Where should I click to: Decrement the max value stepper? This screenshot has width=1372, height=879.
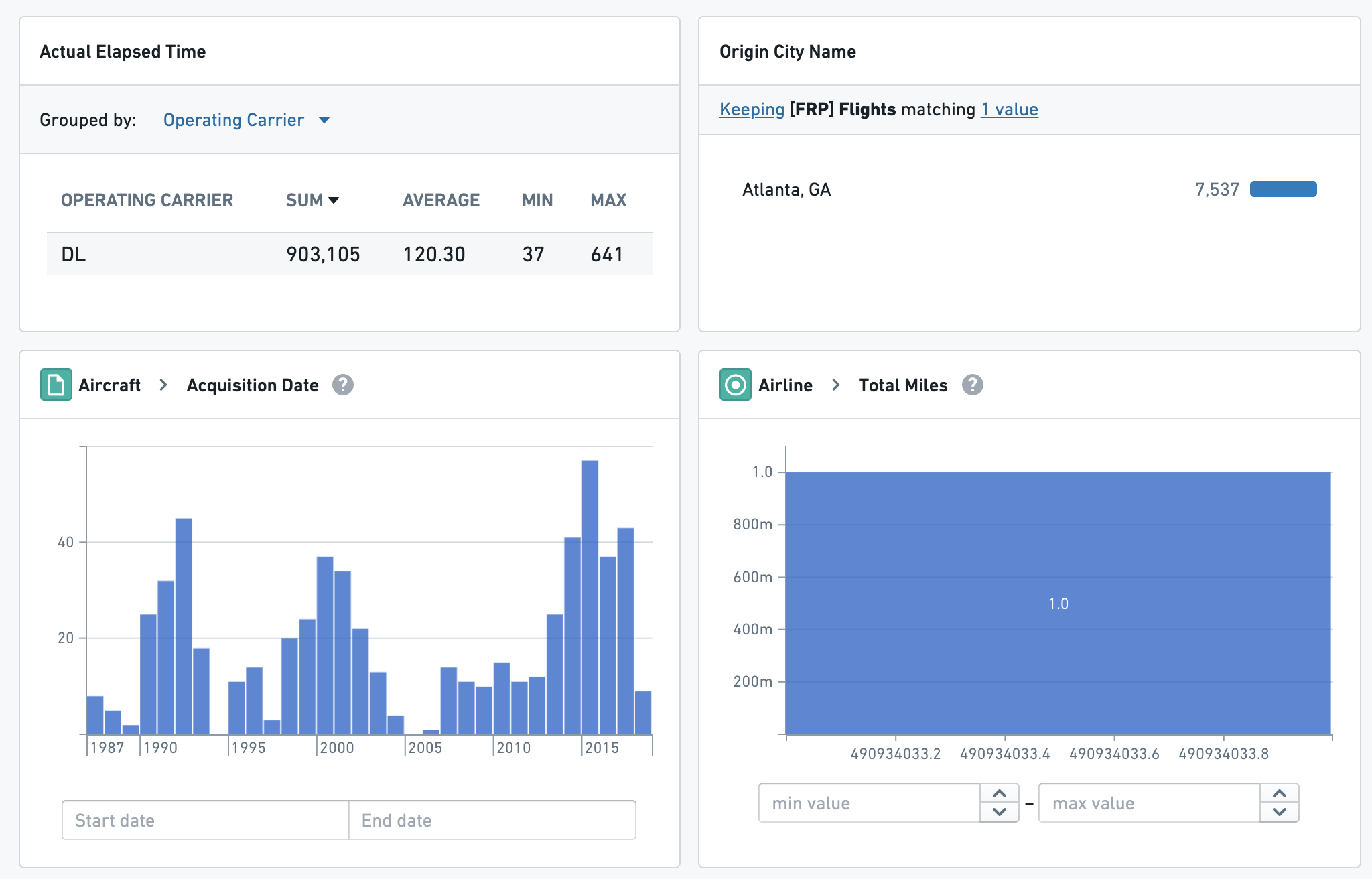pos(1280,812)
